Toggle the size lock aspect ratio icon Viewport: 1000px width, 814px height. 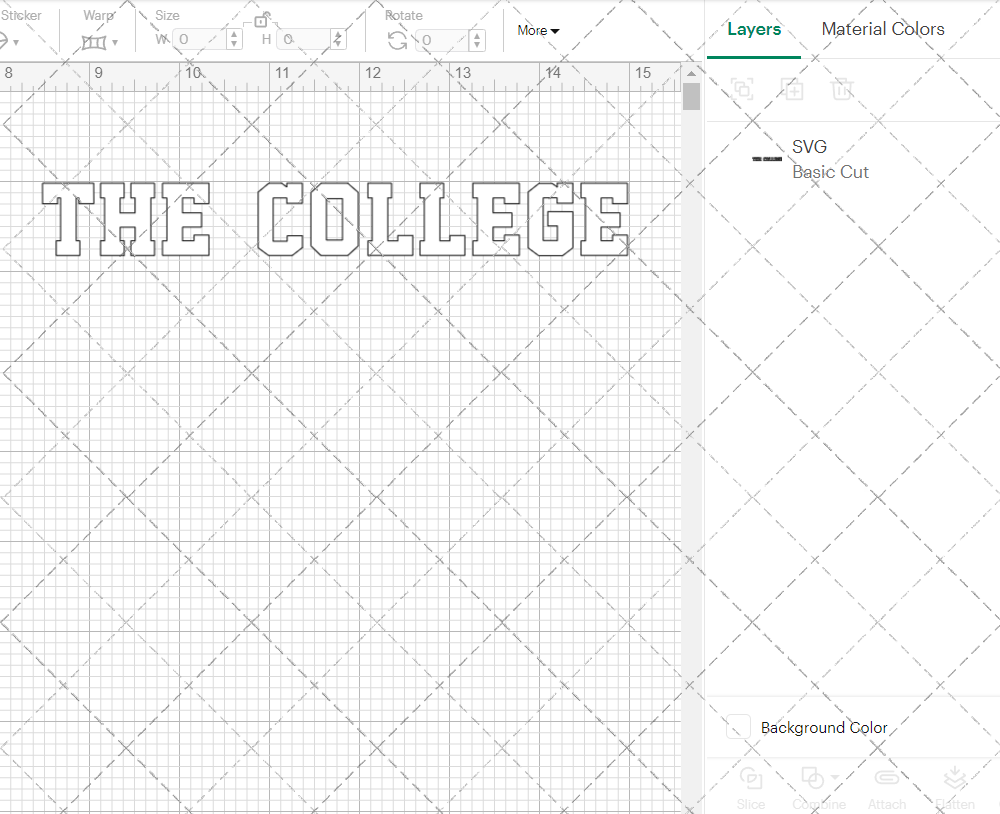pyautogui.click(x=261, y=20)
